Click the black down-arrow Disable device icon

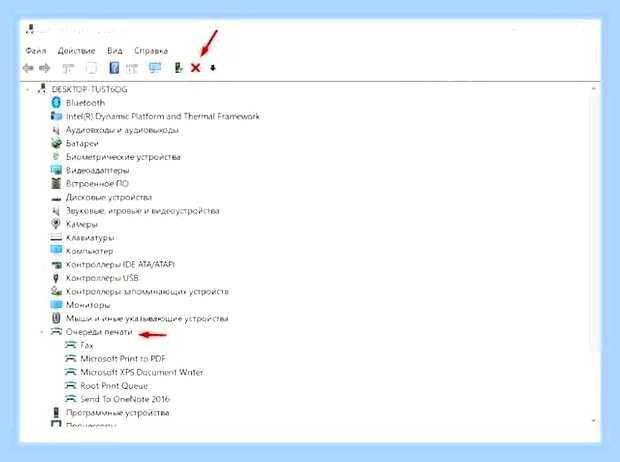pos(213,68)
